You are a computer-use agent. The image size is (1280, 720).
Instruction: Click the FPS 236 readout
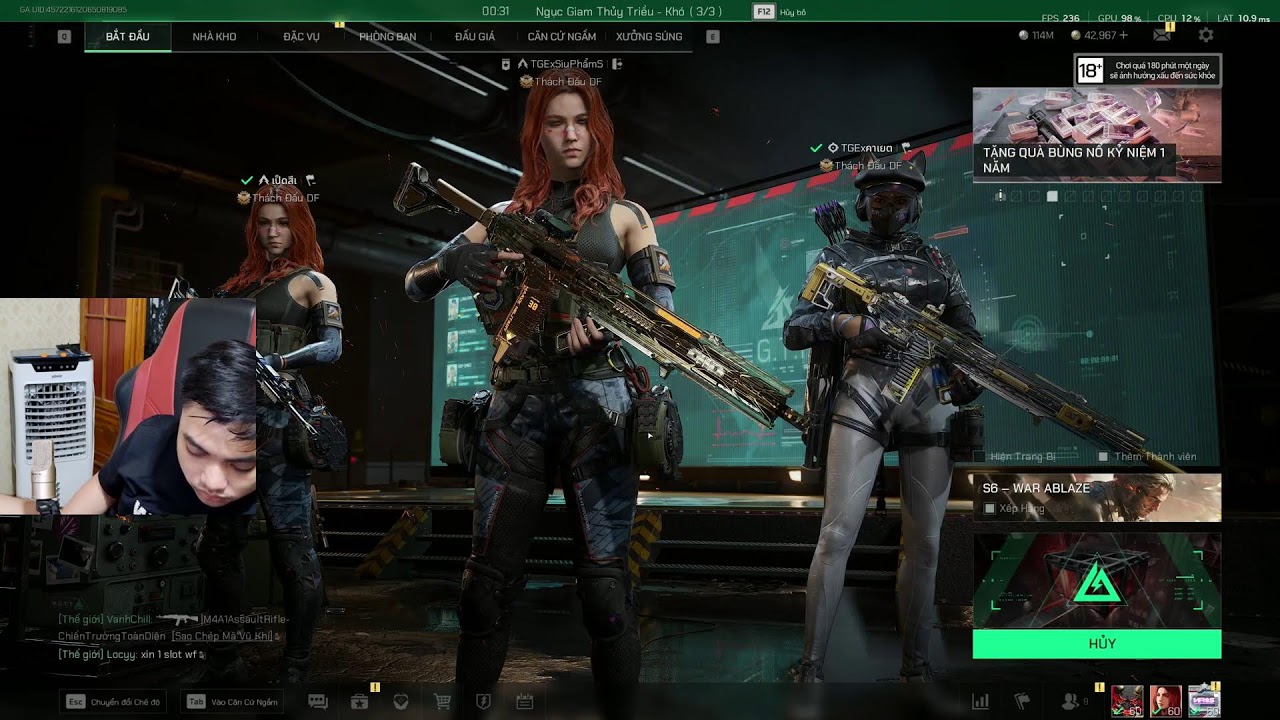(x=1060, y=18)
